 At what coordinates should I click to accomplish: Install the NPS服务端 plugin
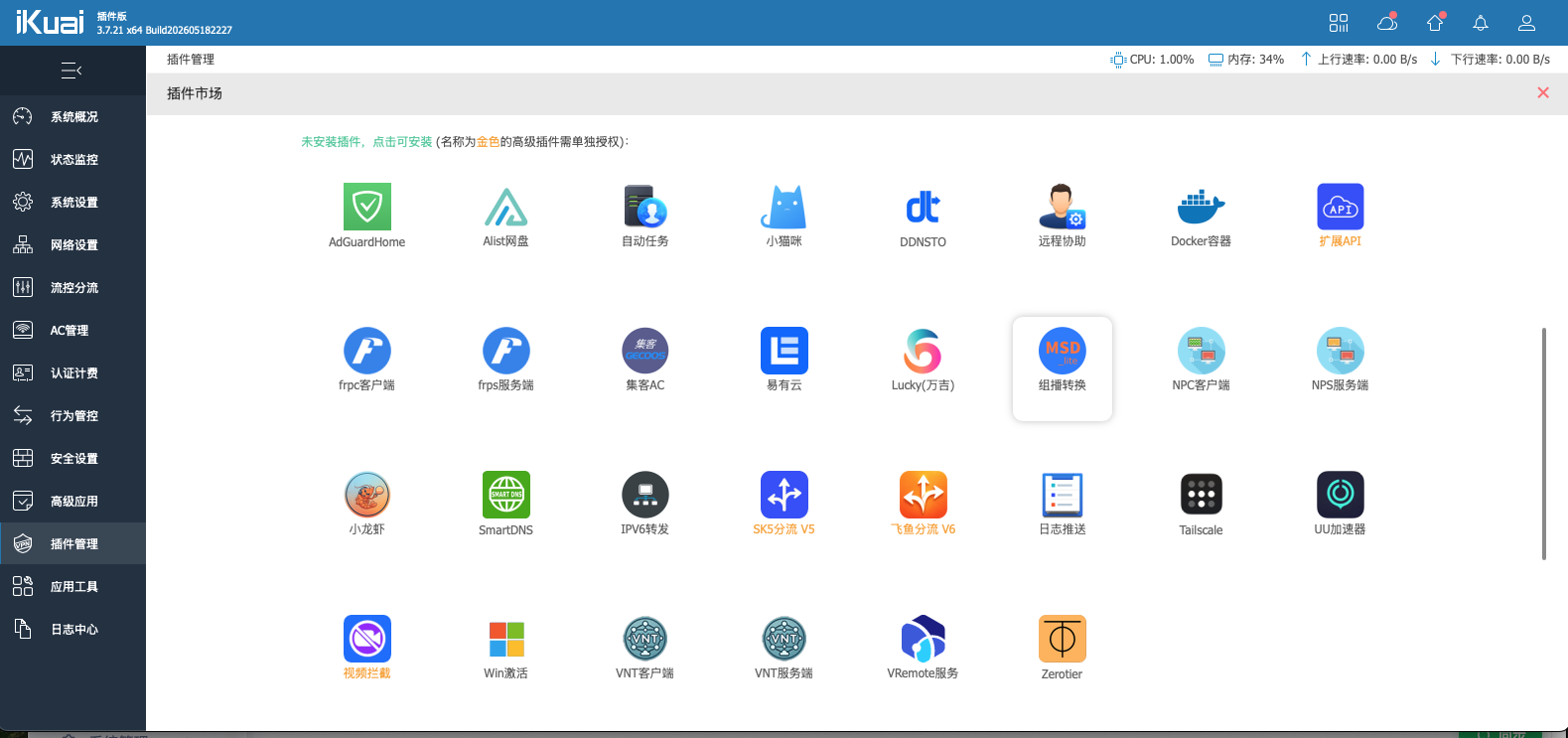tap(1341, 351)
